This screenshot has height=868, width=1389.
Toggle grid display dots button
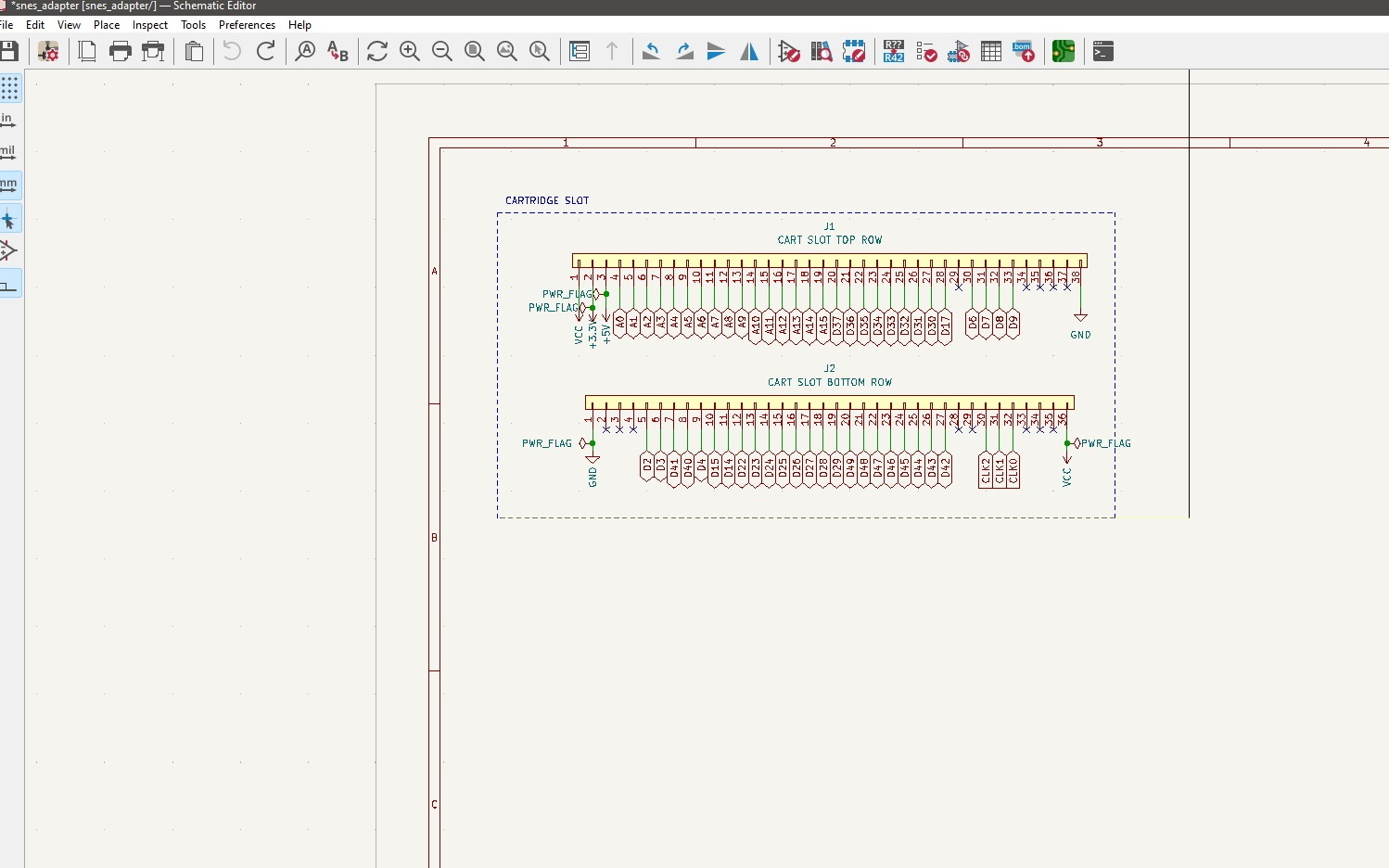pyautogui.click(x=9, y=88)
